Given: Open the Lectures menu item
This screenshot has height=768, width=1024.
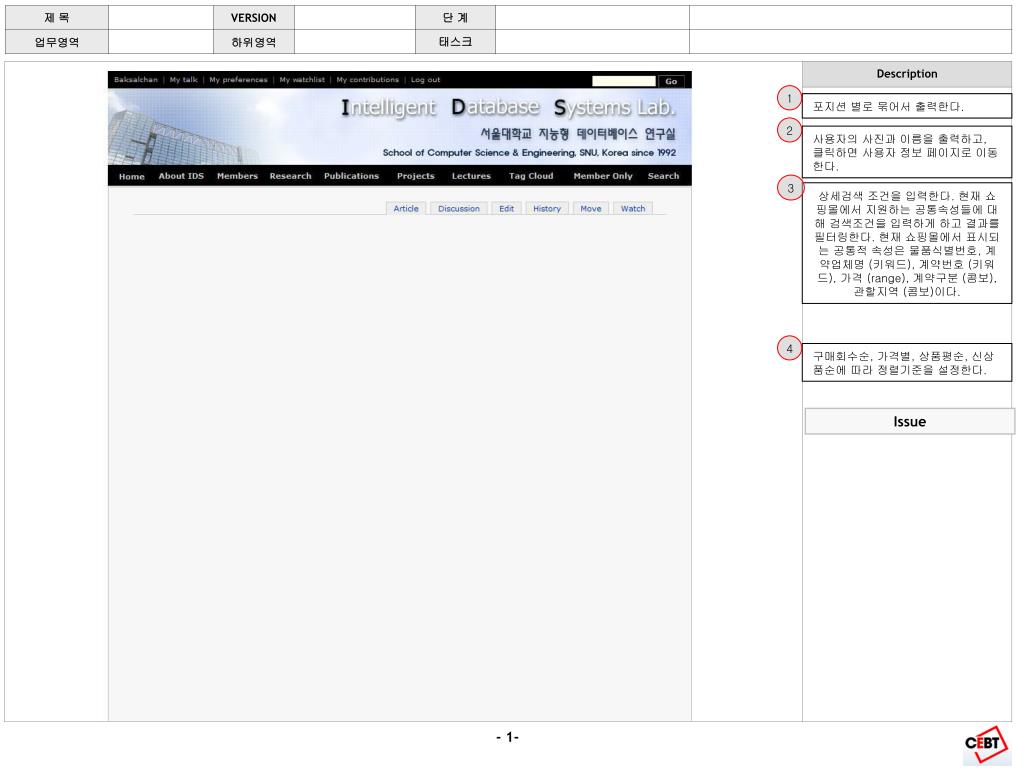Looking at the screenshot, I should [x=472, y=176].
